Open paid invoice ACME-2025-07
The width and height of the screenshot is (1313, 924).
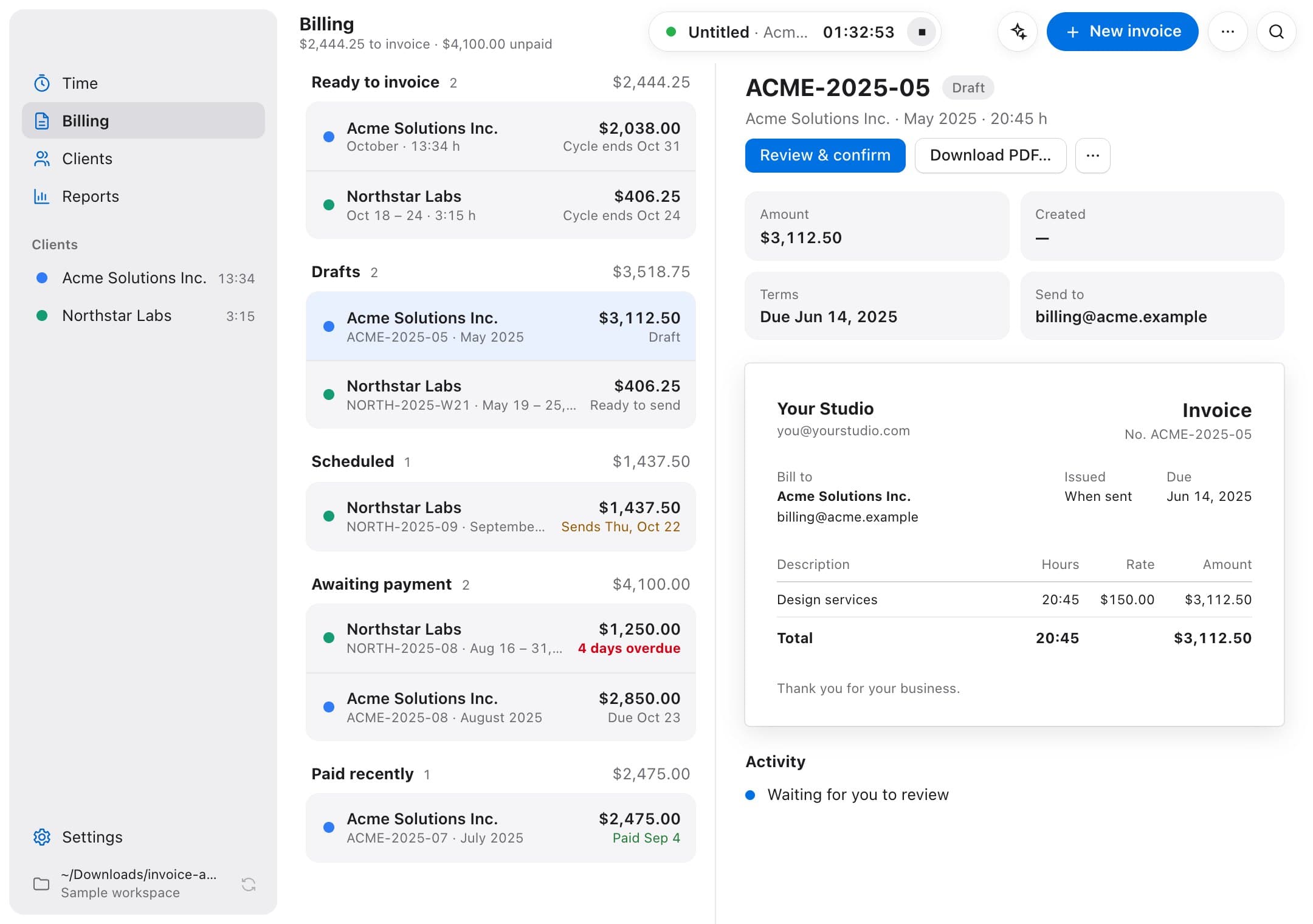coord(501,827)
